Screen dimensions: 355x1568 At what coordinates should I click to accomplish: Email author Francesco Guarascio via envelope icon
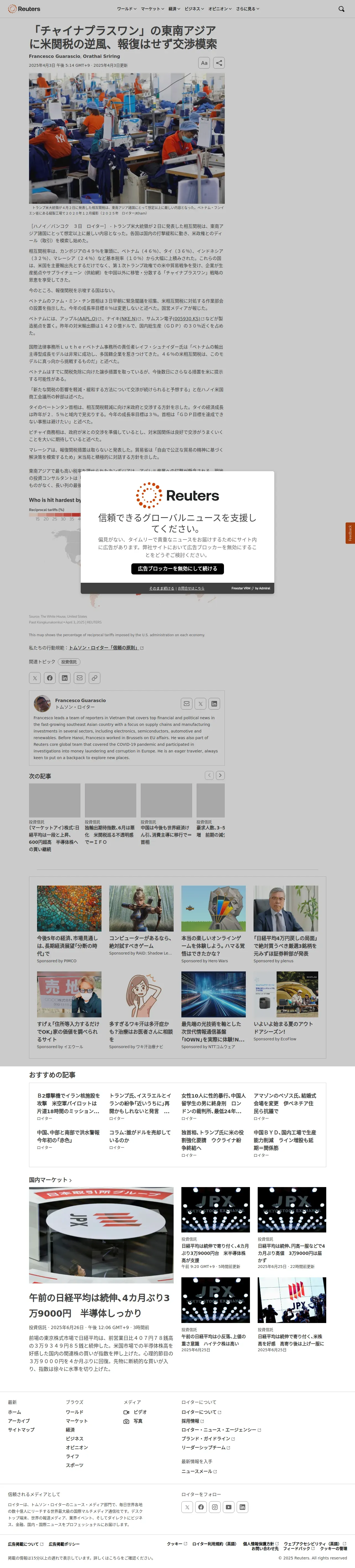pos(186,703)
